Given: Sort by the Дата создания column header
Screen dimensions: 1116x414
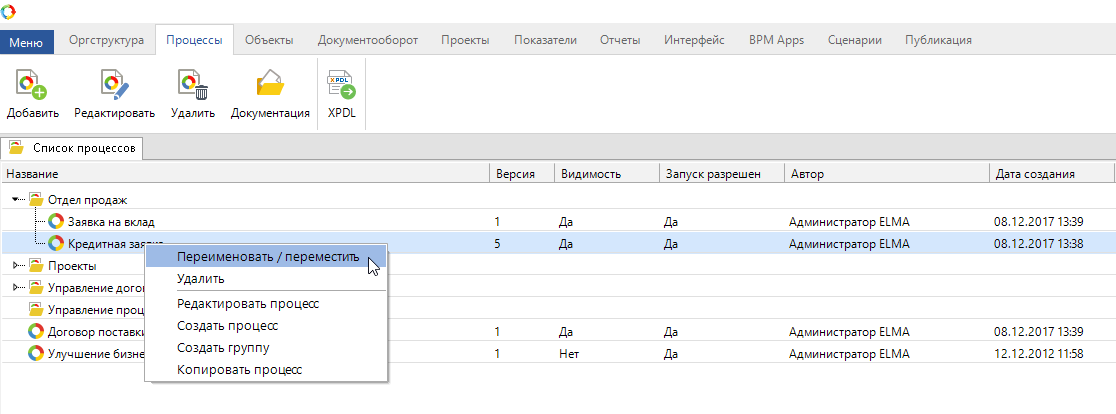Looking at the screenshot, I should click(x=1034, y=173).
